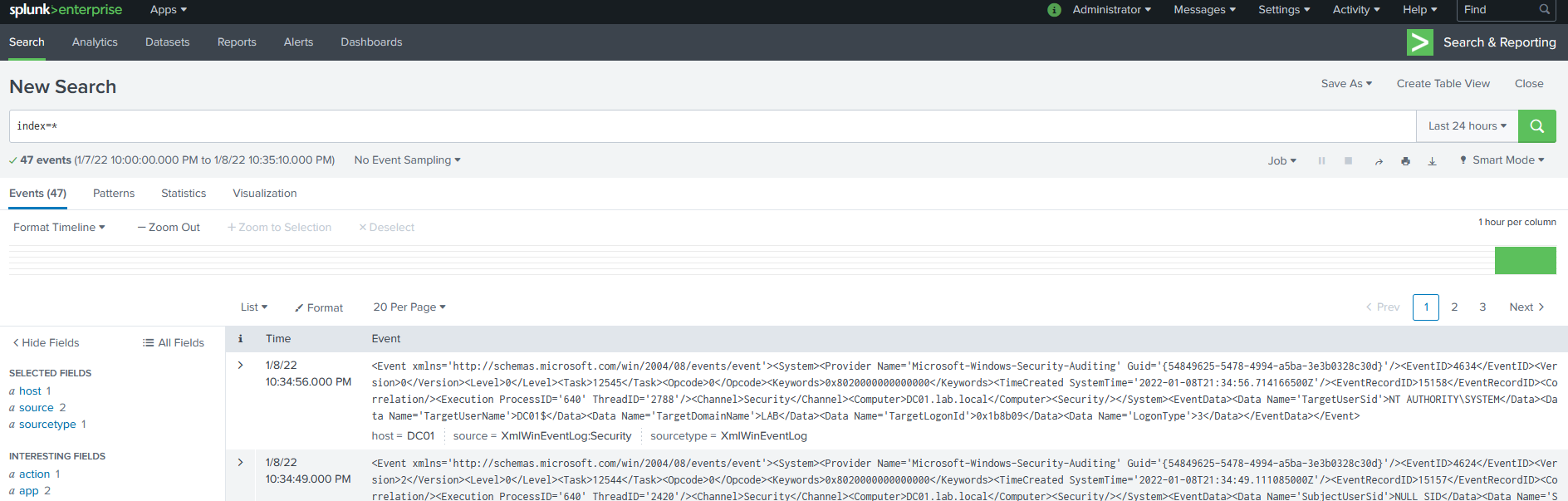Open All Fields list
The image size is (1568, 501).
[x=173, y=342]
